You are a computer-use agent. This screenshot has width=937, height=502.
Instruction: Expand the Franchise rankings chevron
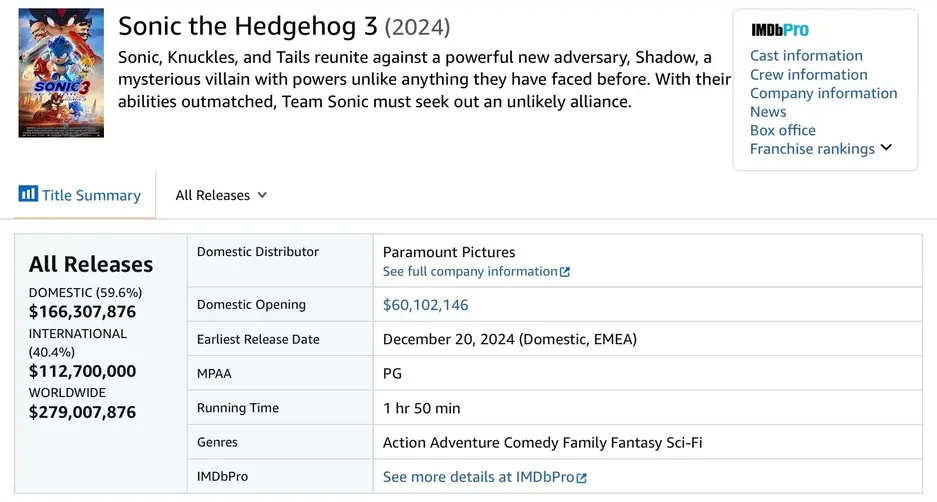click(886, 148)
